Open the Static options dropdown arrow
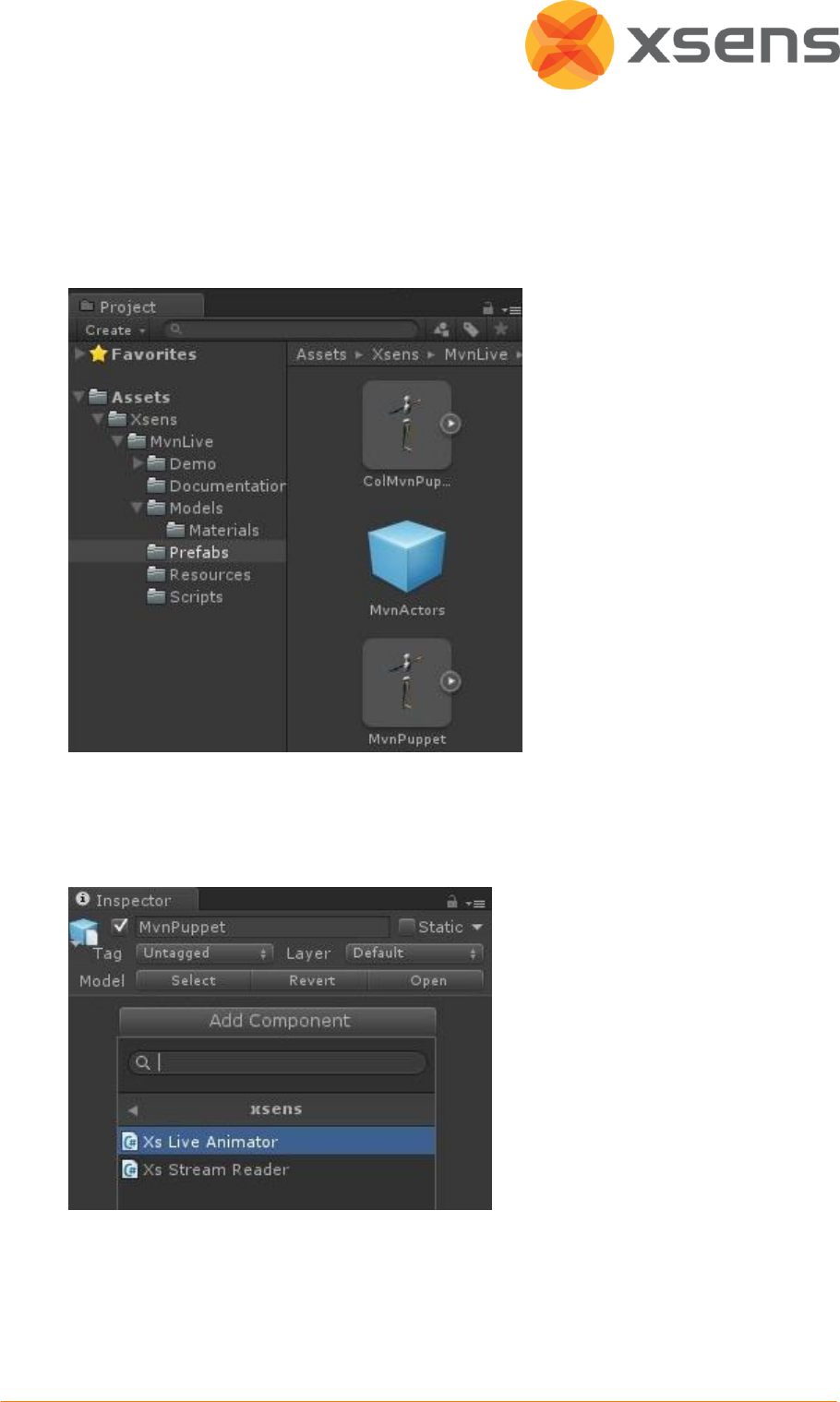The height and width of the screenshot is (1402, 840). [477, 927]
